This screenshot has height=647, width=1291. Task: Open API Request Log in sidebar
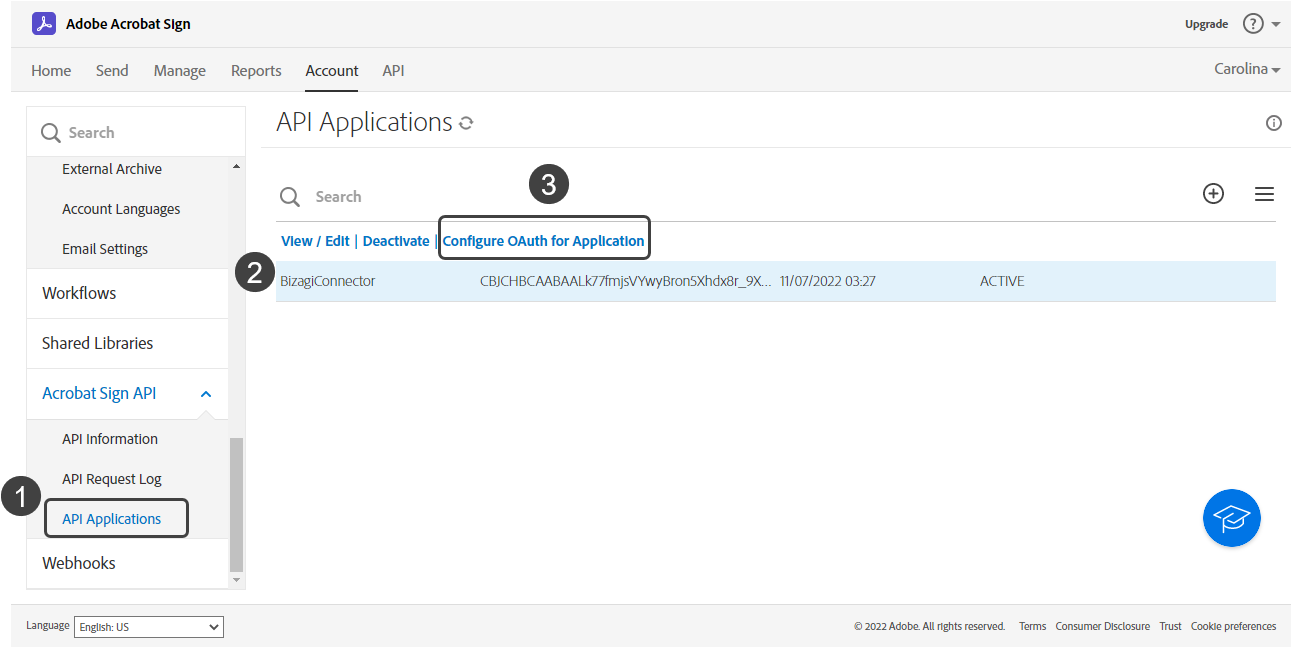pyautogui.click(x=112, y=479)
